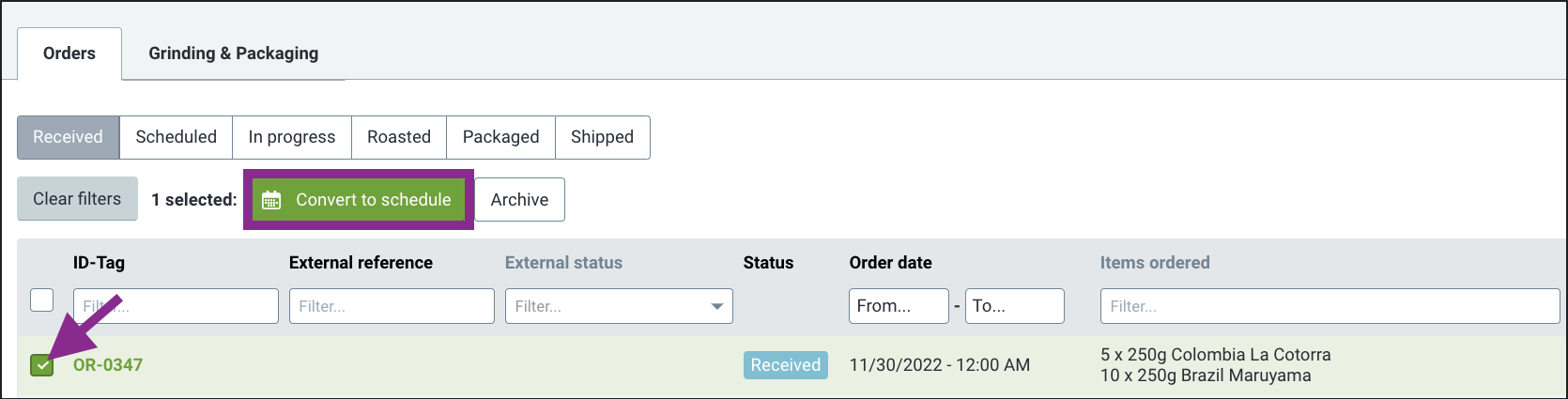View Packaged orders
The image size is (1568, 399).
pyautogui.click(x=501, y=137)
